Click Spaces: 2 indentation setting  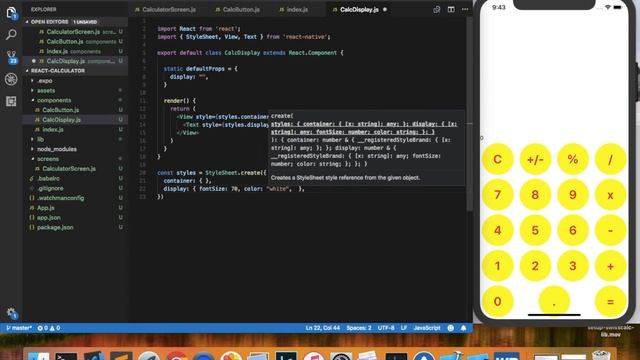(x=359, y=328)
